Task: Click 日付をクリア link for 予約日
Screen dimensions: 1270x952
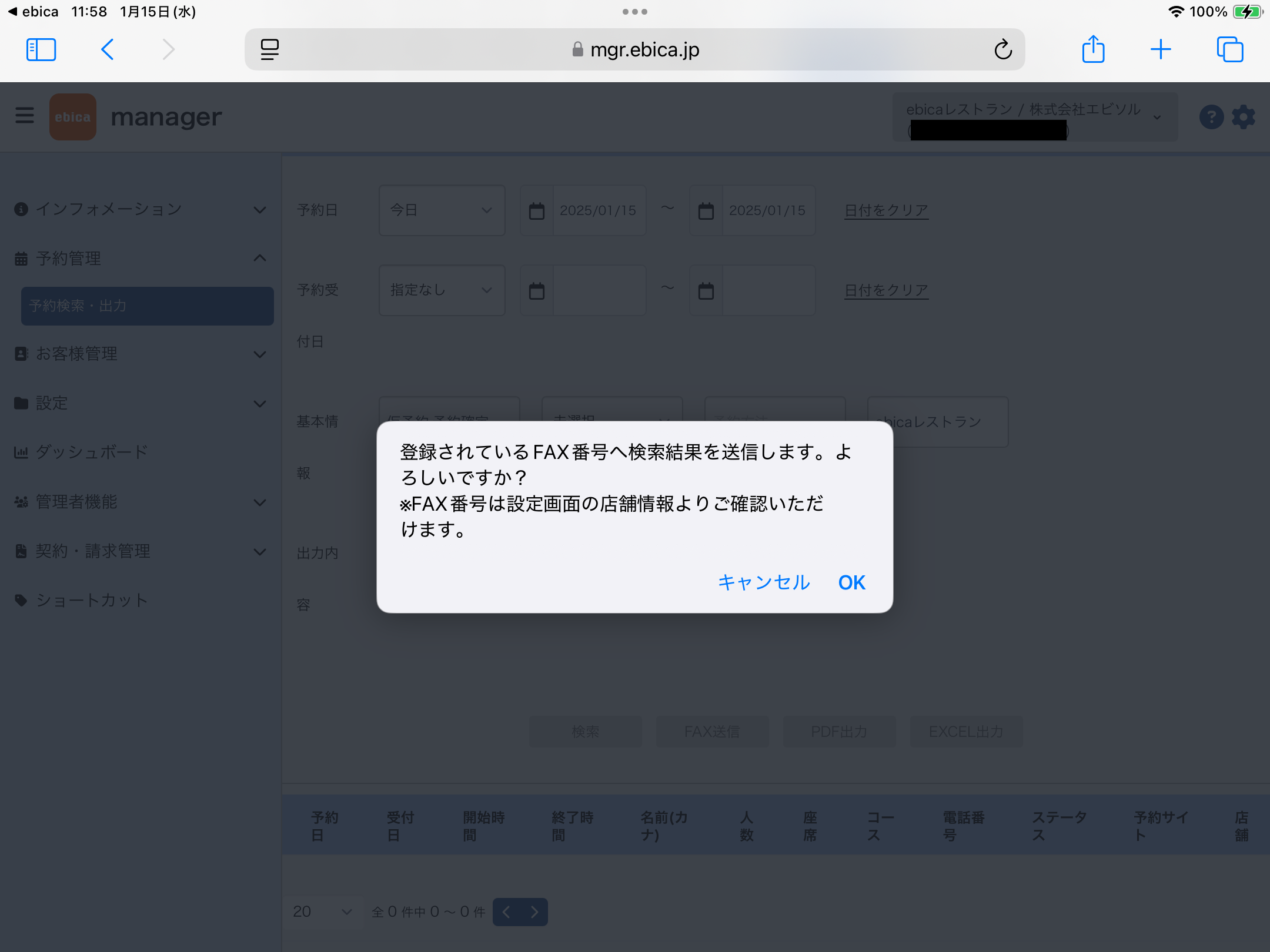Action: (x=887, y=210)
